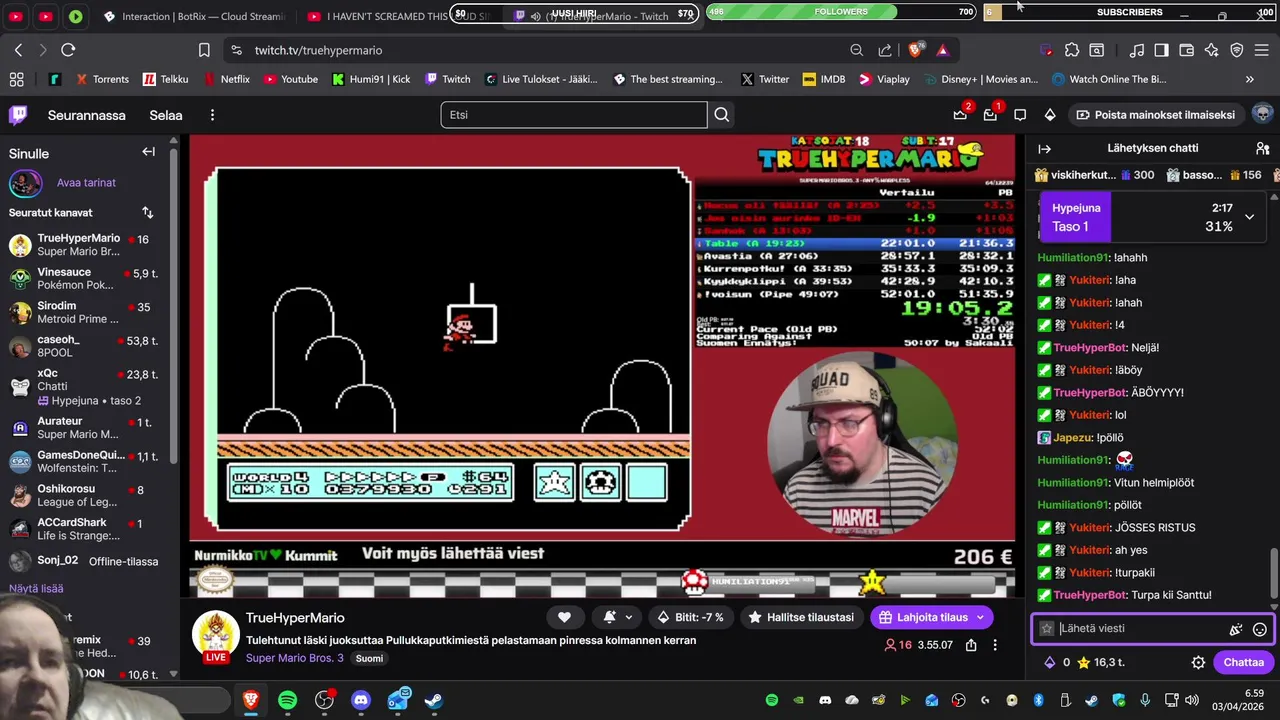Open stream more options three dots
Viewport: 1280px width, 720px height.
tap(995, 645)
